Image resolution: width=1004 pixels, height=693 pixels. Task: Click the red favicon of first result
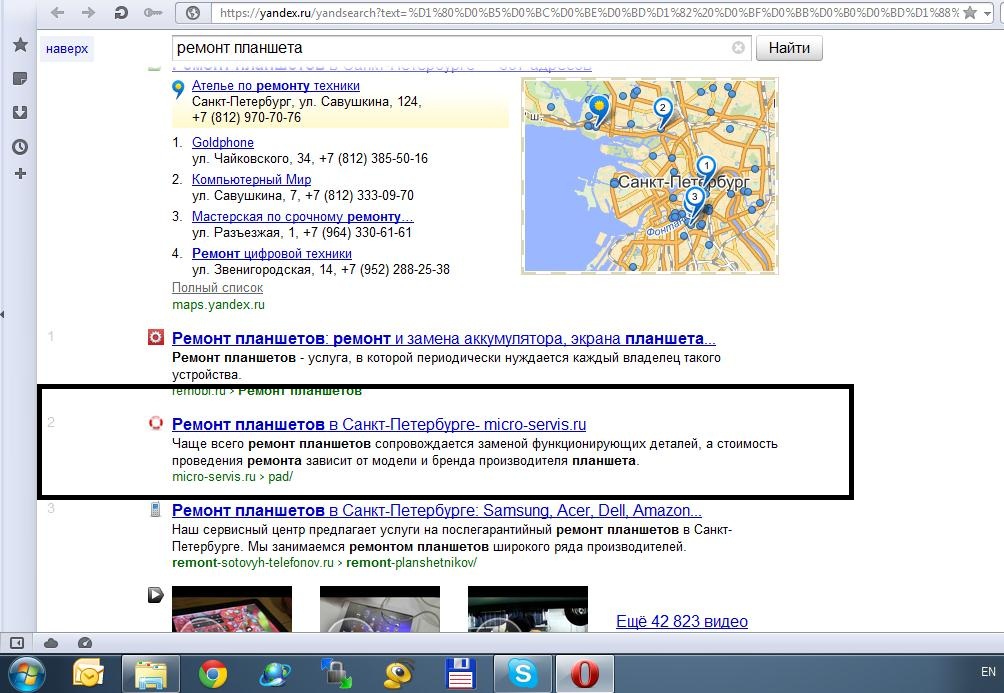(156, 337)
